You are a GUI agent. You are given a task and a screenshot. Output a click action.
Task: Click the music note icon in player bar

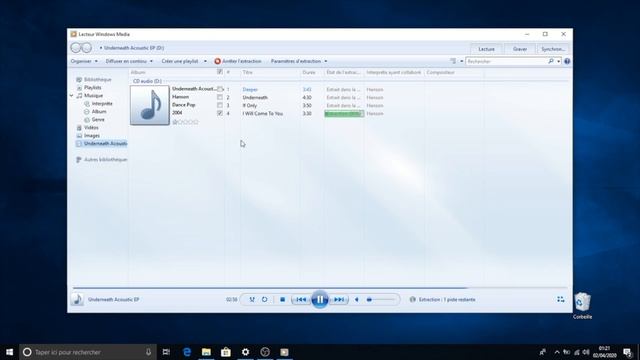coord(77,300)
